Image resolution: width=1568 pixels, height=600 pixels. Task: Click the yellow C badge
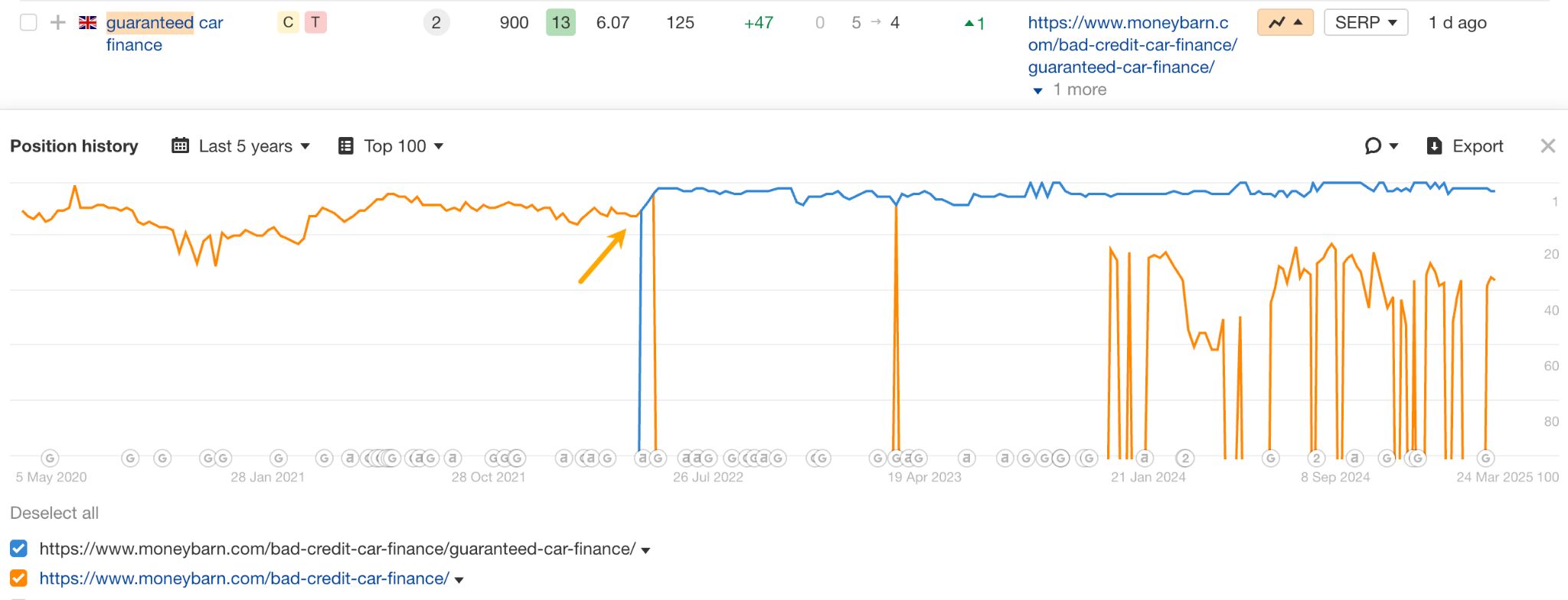pos(288,23)
